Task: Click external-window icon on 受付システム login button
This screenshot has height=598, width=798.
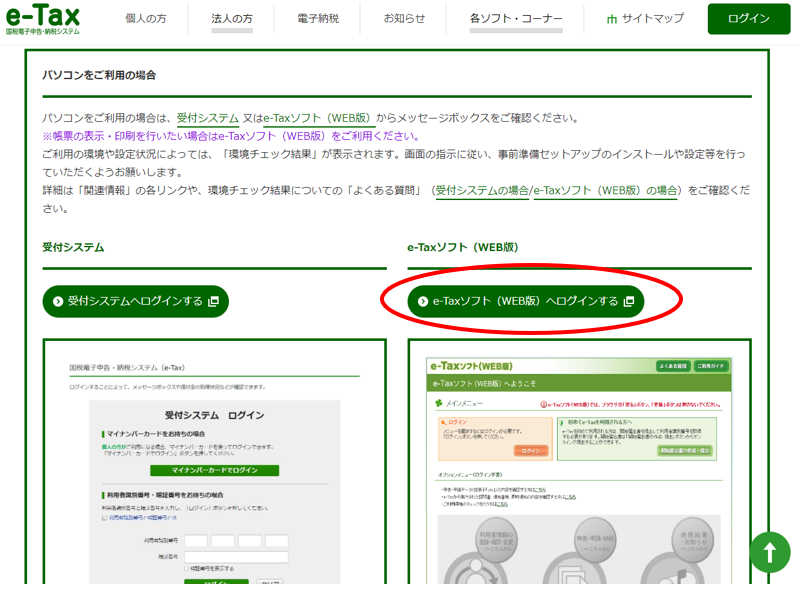Action: [x=213, y=301]
